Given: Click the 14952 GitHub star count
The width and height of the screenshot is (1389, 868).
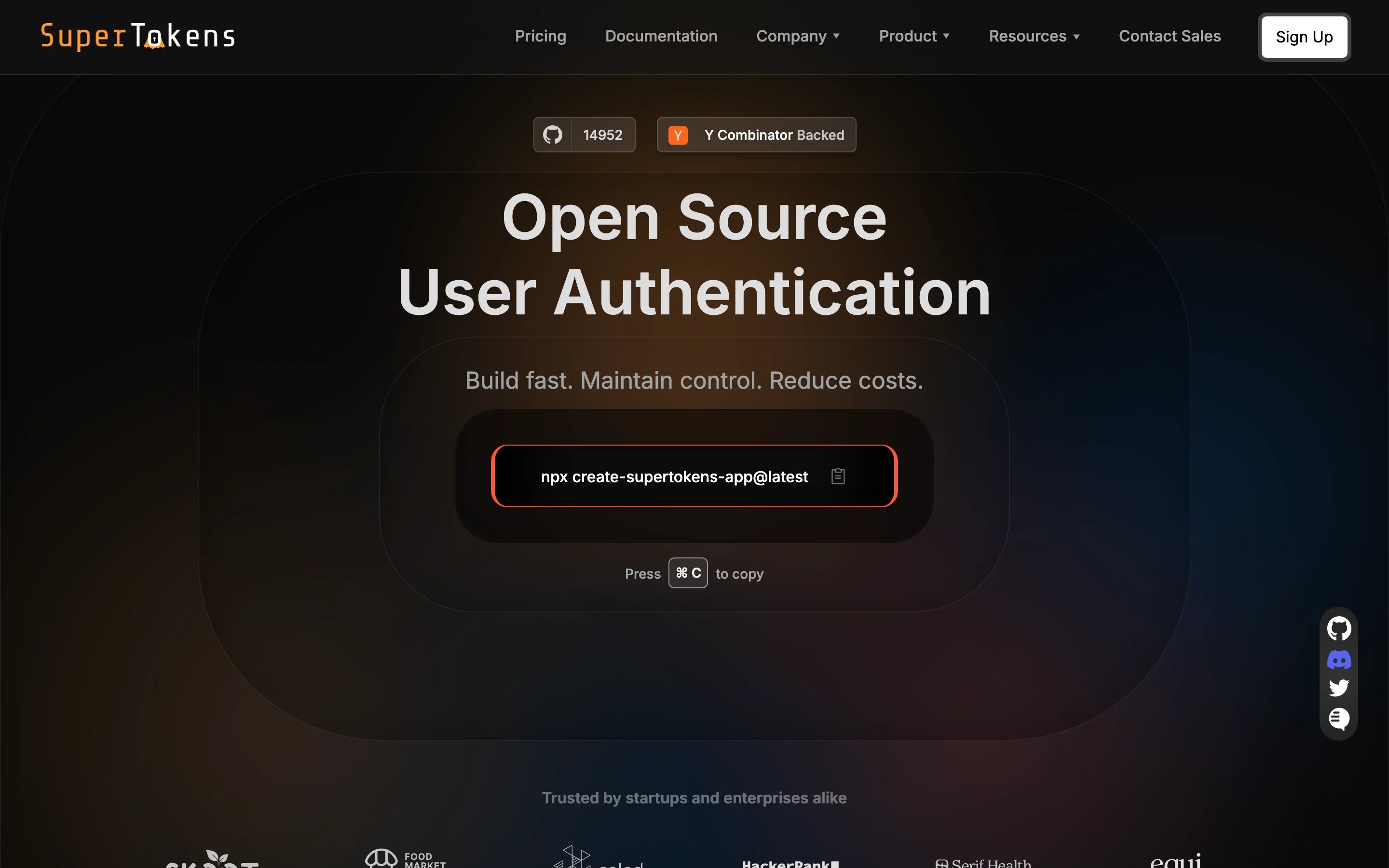Looking at the screenshot, I should click(x=603, y=135).
